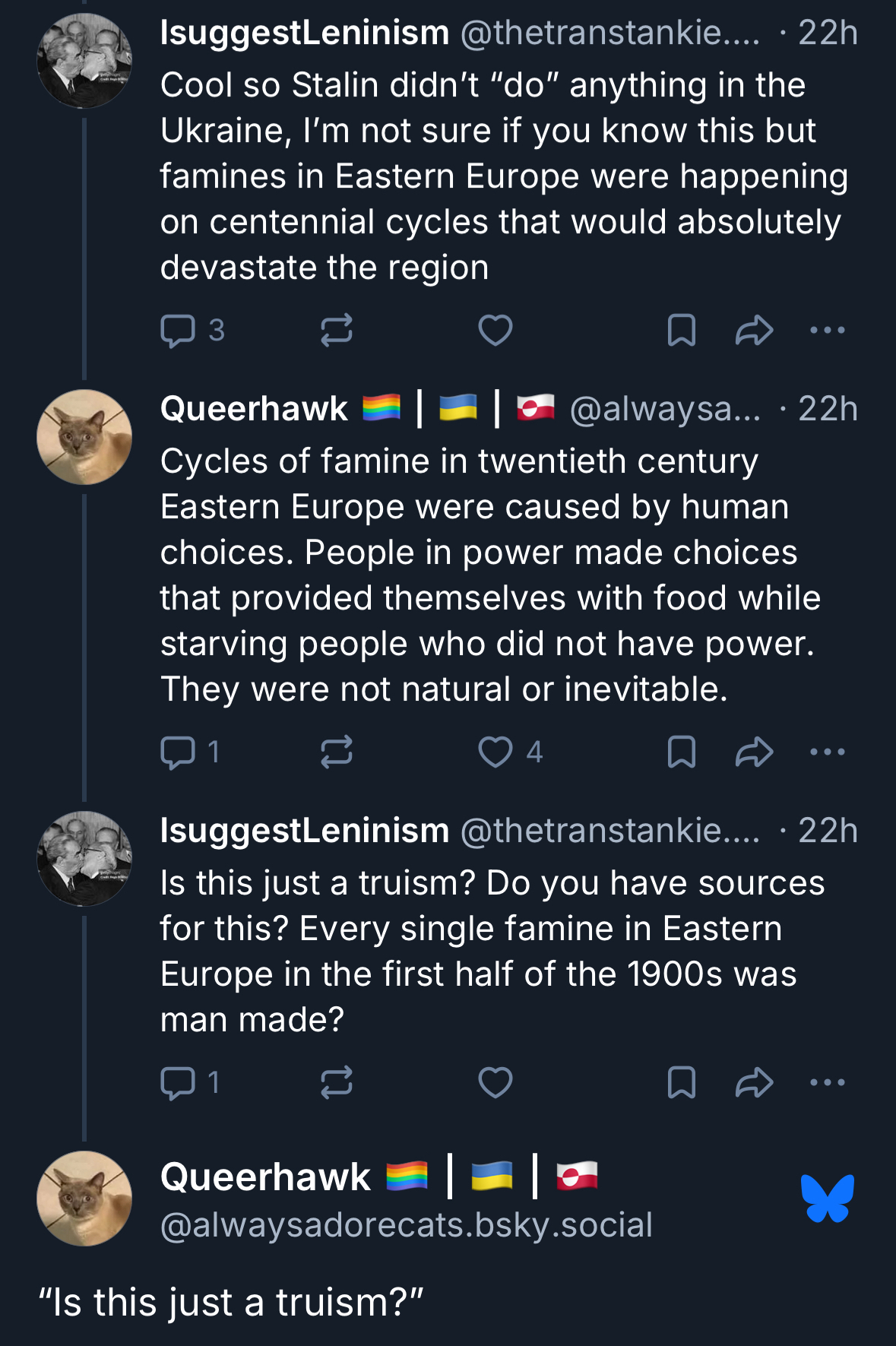
Task: Share Queerhawk's post about famine causes
Action: pyautogui.click(x=754, y=752)
